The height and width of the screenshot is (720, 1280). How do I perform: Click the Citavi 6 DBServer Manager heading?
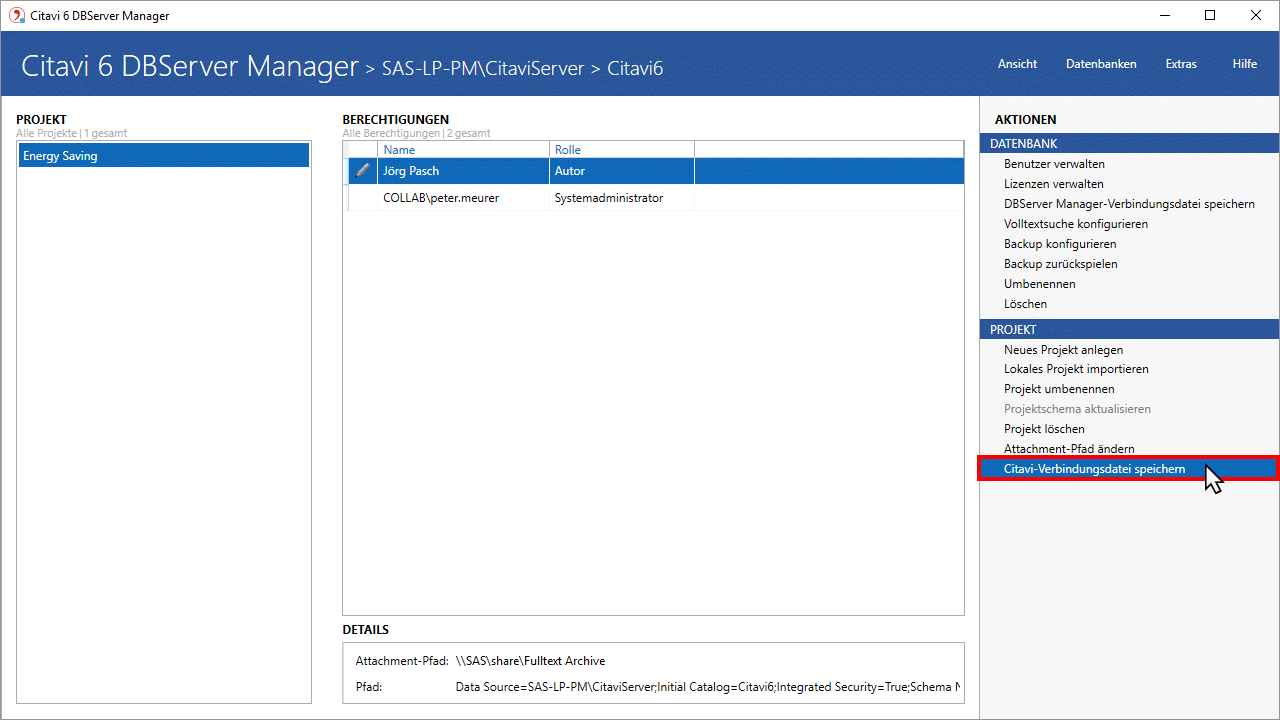pos(190,66)
